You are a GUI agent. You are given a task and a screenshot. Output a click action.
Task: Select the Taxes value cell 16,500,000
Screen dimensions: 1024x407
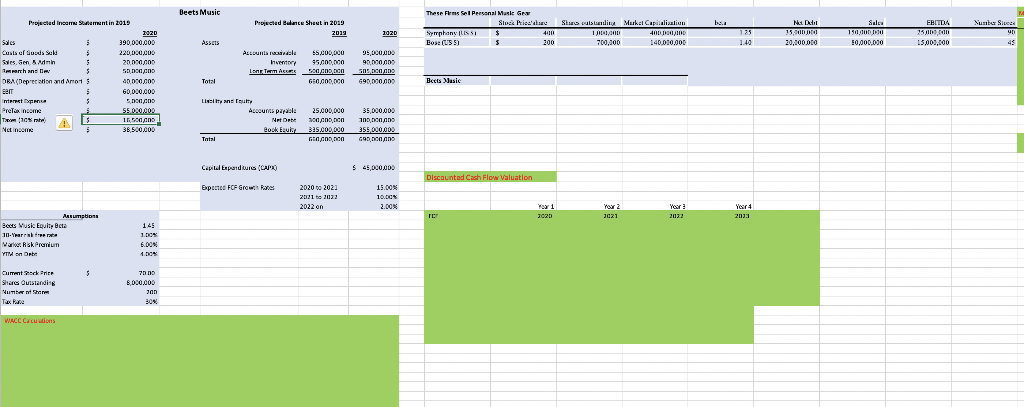coord(120,120)
